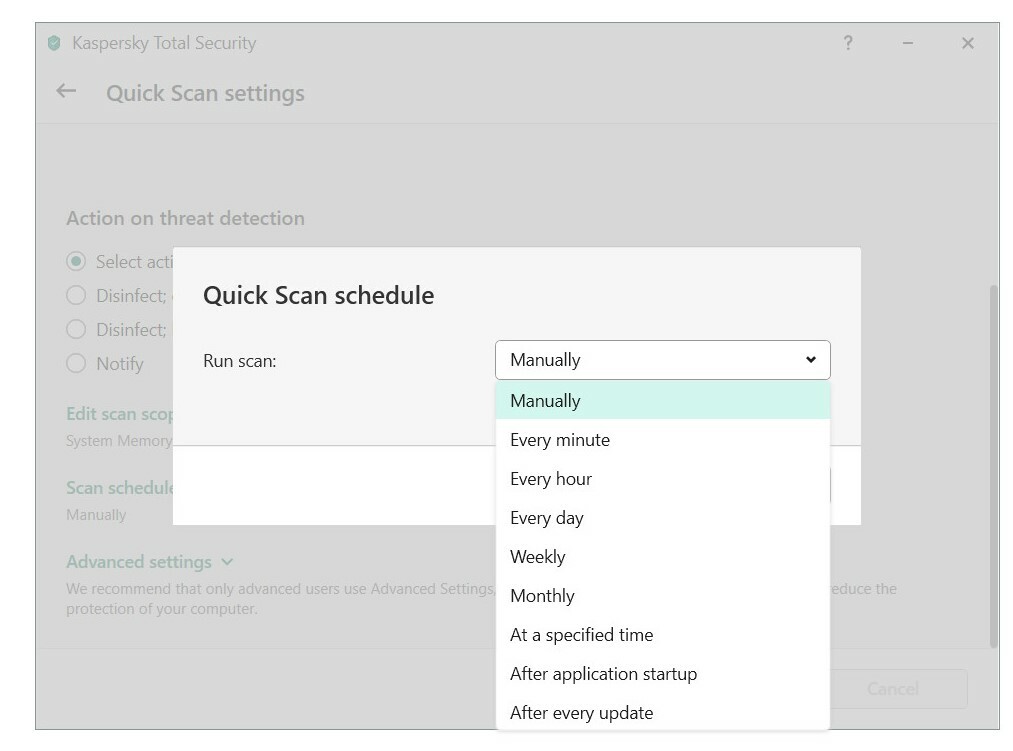This screenshot has height=751, width=1013.
Task: Choose At a specified time
Action: (x=662, y=635)
